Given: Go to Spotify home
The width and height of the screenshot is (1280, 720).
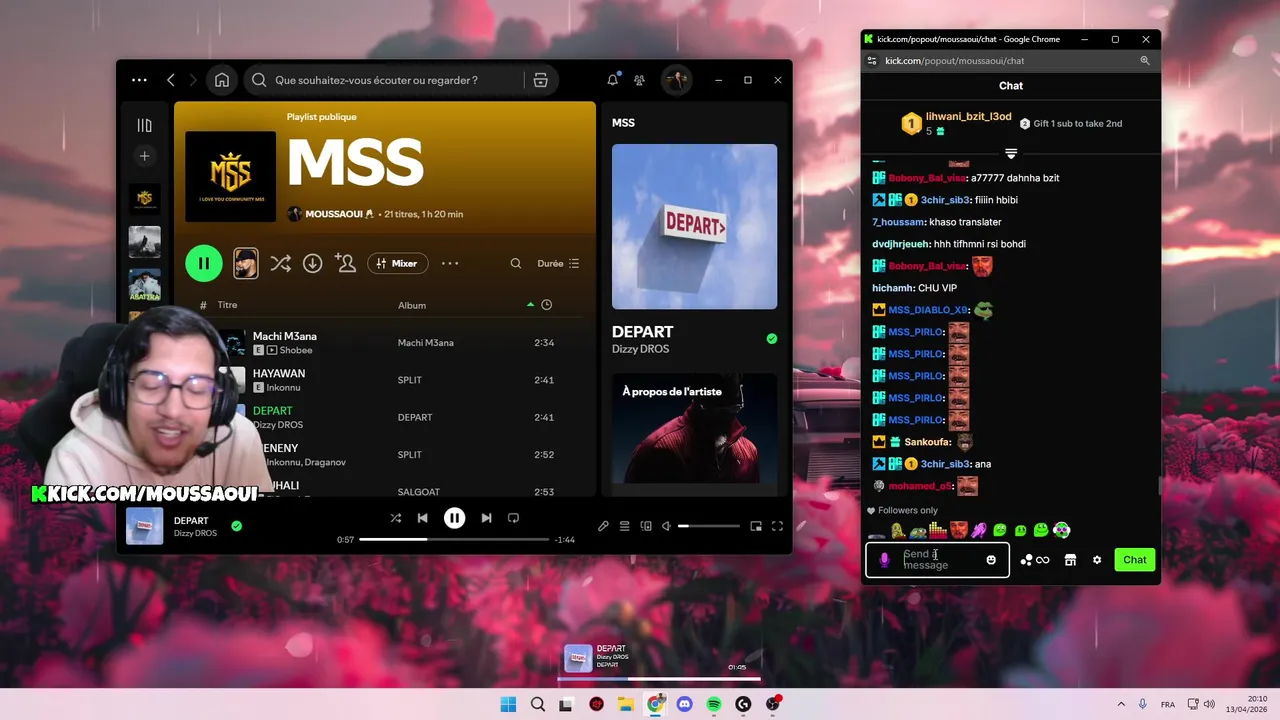Looking at the screenshot, I should point(222,80).
